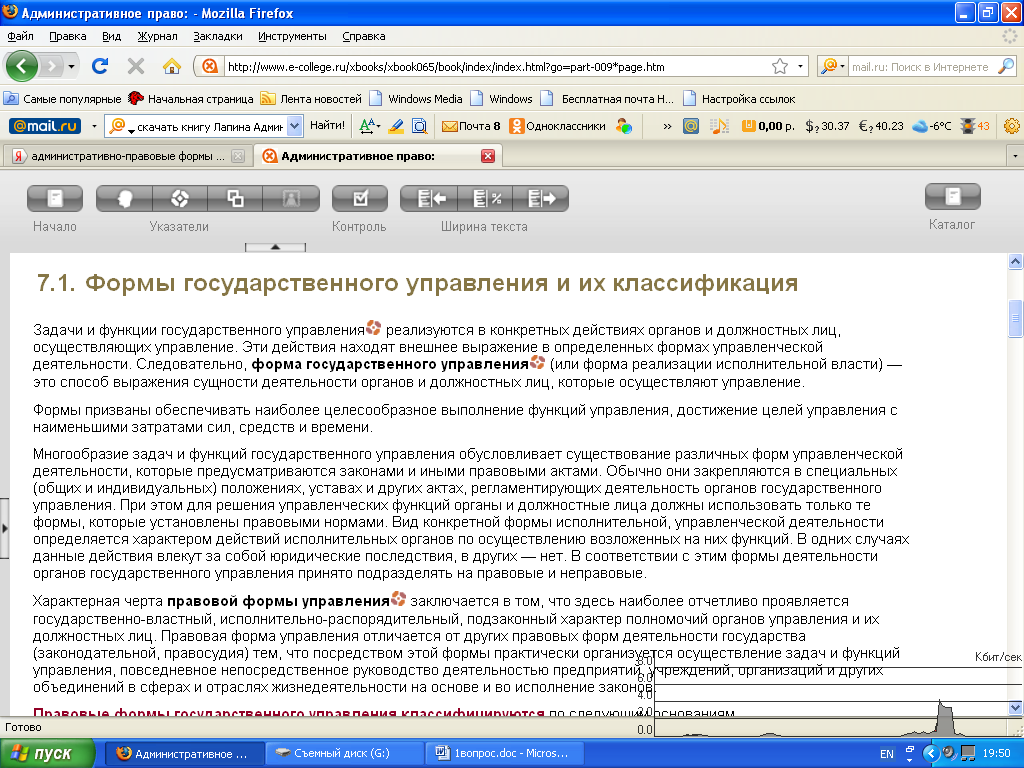The image size is (1024, 768).
Task: Open Начальная страница bookmark
Action: (x=191, y=99)
